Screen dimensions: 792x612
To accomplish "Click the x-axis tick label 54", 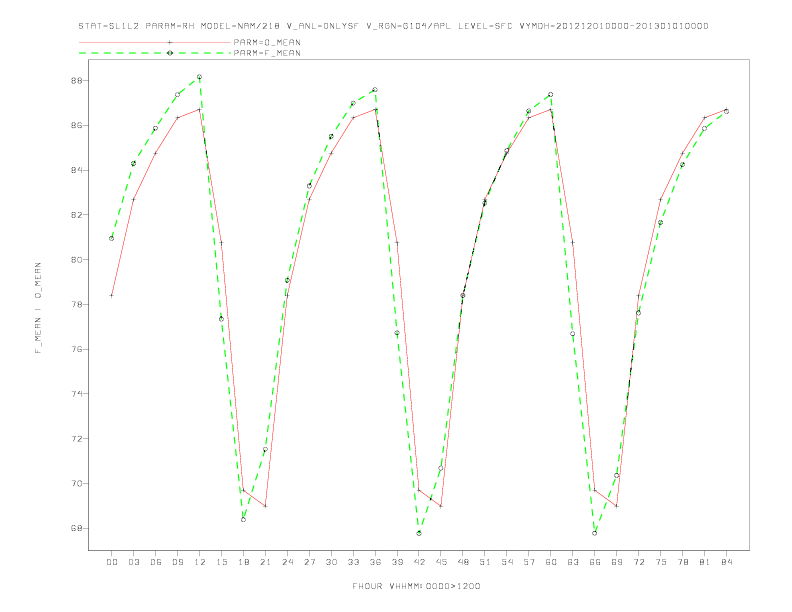I will [507, 562].
